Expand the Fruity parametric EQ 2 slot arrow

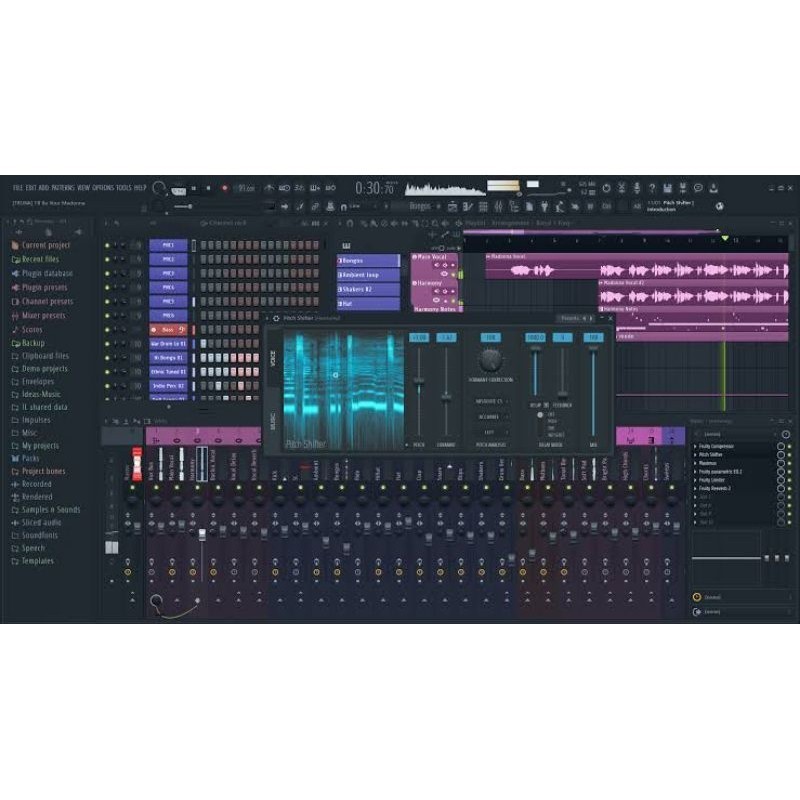point(695,472)
